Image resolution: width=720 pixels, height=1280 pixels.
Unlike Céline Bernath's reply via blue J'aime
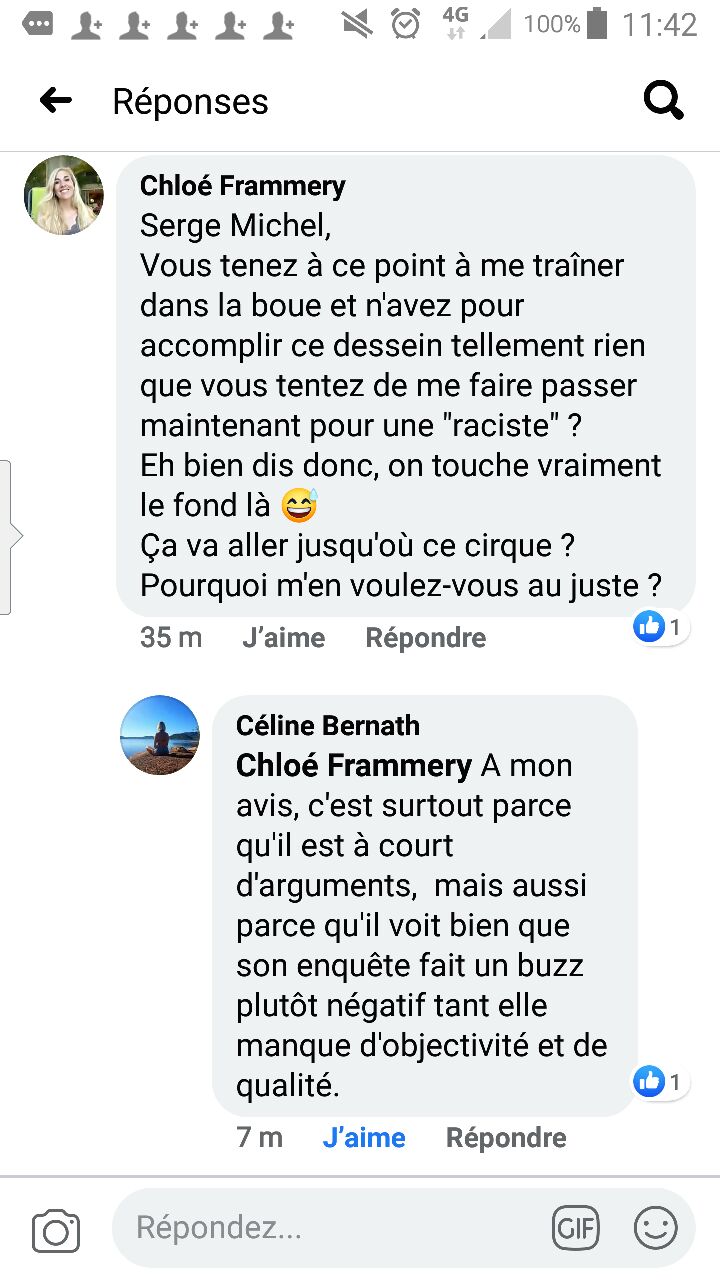[364, 1138]
